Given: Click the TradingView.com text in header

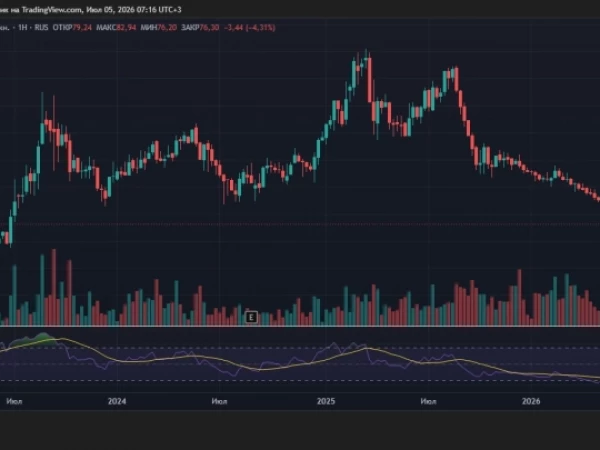Looking at the screenshot, I should click(x=51, y=10).
